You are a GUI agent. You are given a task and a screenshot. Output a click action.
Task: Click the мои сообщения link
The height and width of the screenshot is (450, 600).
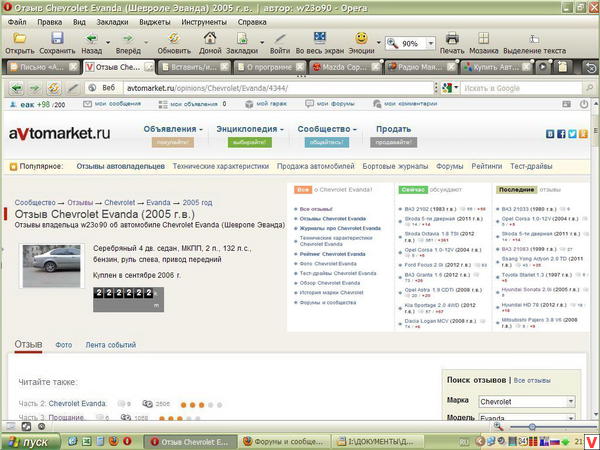click(112, 104)
